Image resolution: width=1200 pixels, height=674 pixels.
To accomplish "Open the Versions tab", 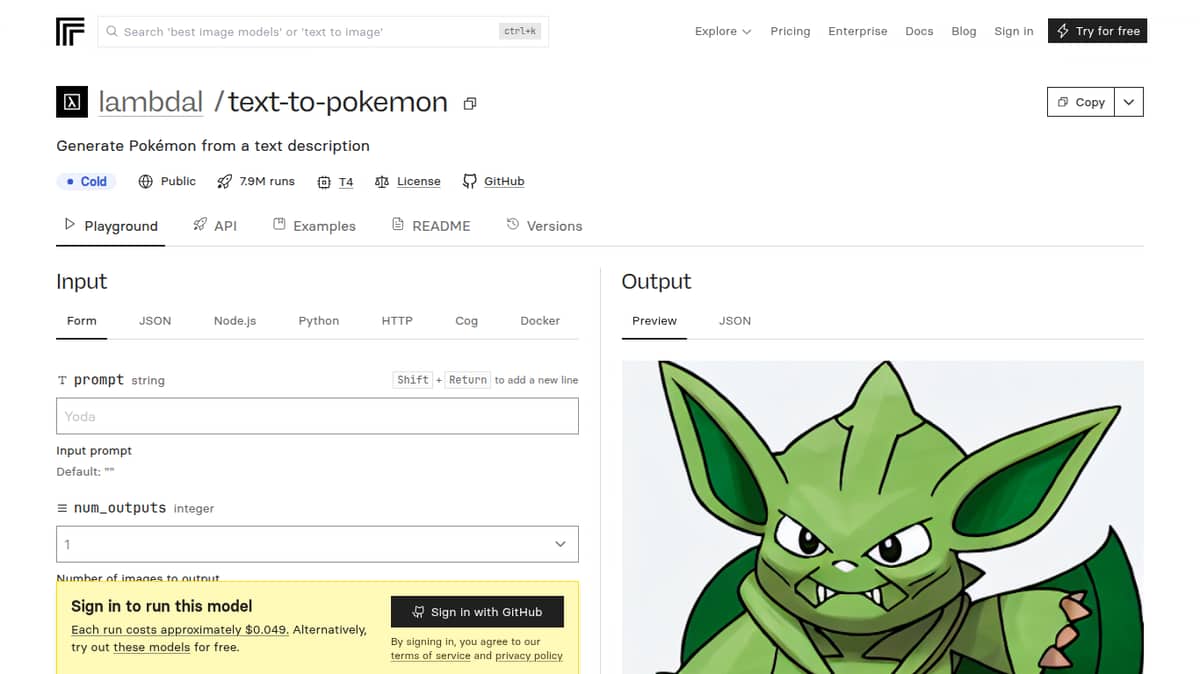I will pyautogui.click(x=544, y=226).
